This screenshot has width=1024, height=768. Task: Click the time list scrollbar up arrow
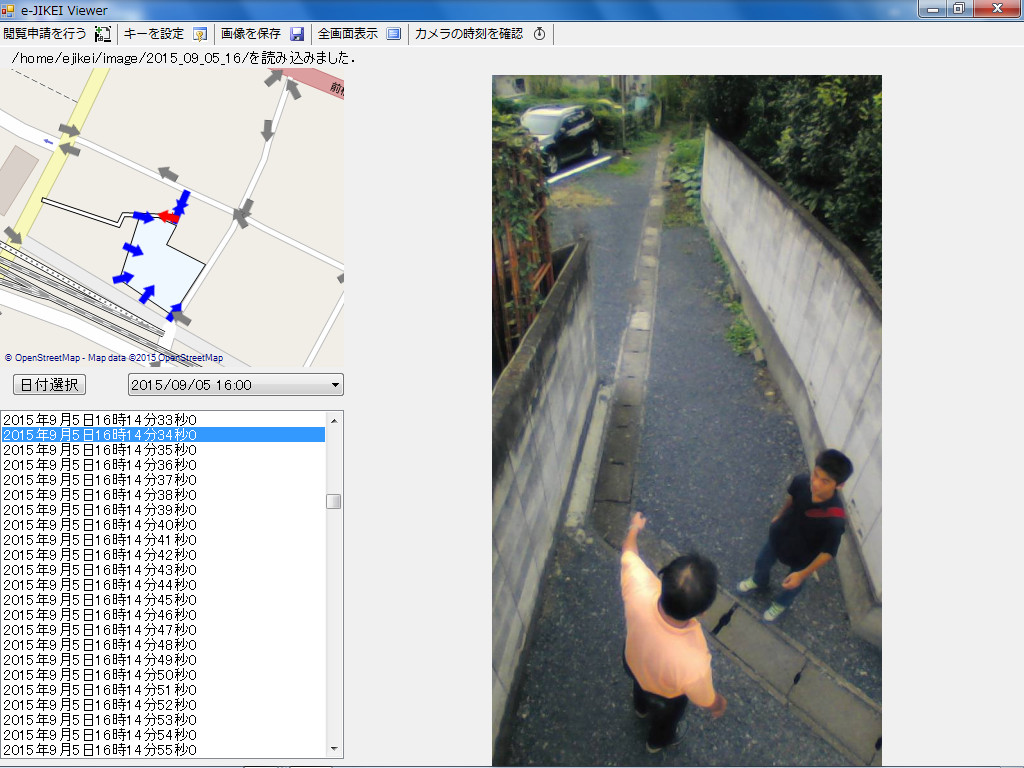334,421
